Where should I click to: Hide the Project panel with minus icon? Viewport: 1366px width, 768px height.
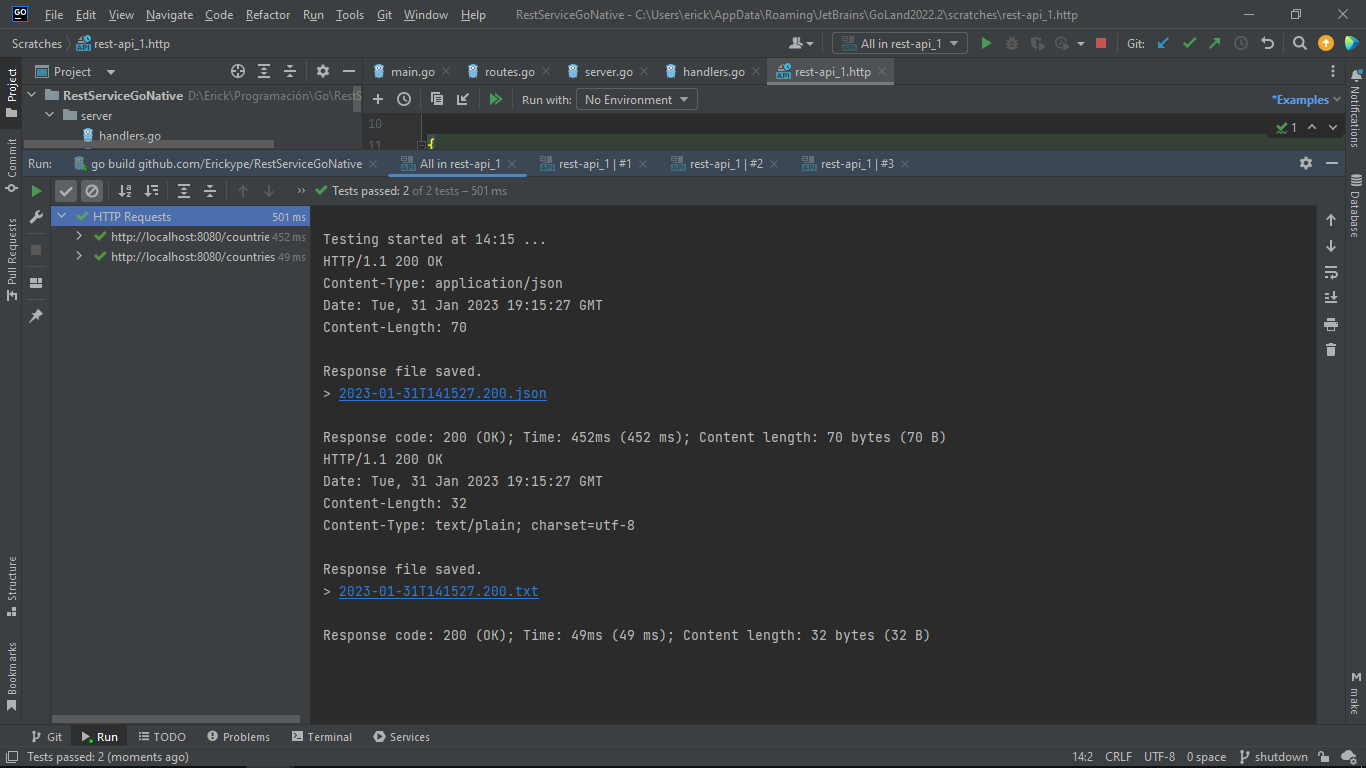(x=349, y=71)
